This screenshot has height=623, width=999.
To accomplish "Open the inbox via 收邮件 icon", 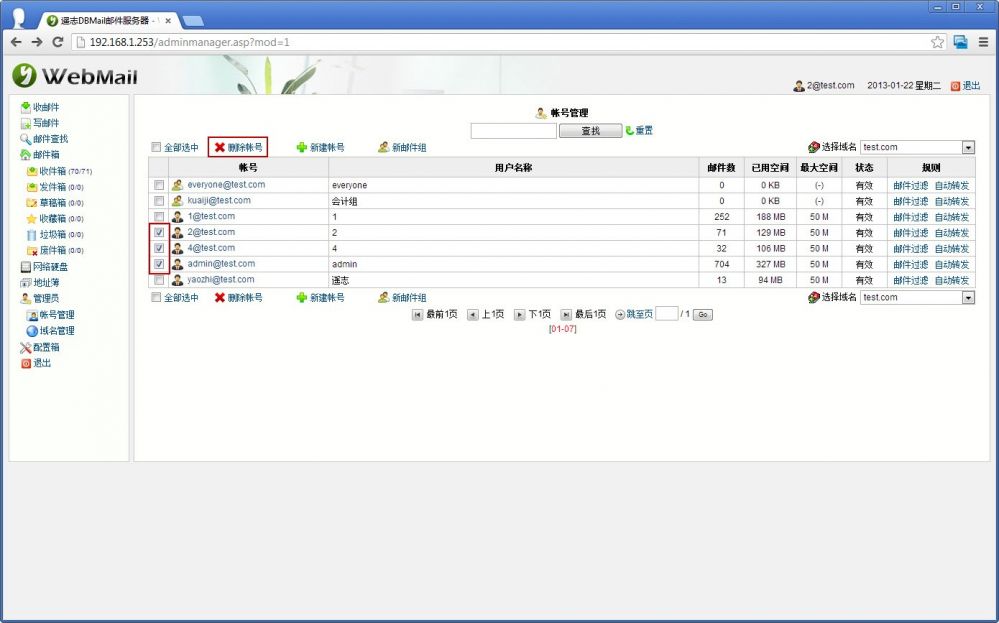I will [x=25, y=107].
